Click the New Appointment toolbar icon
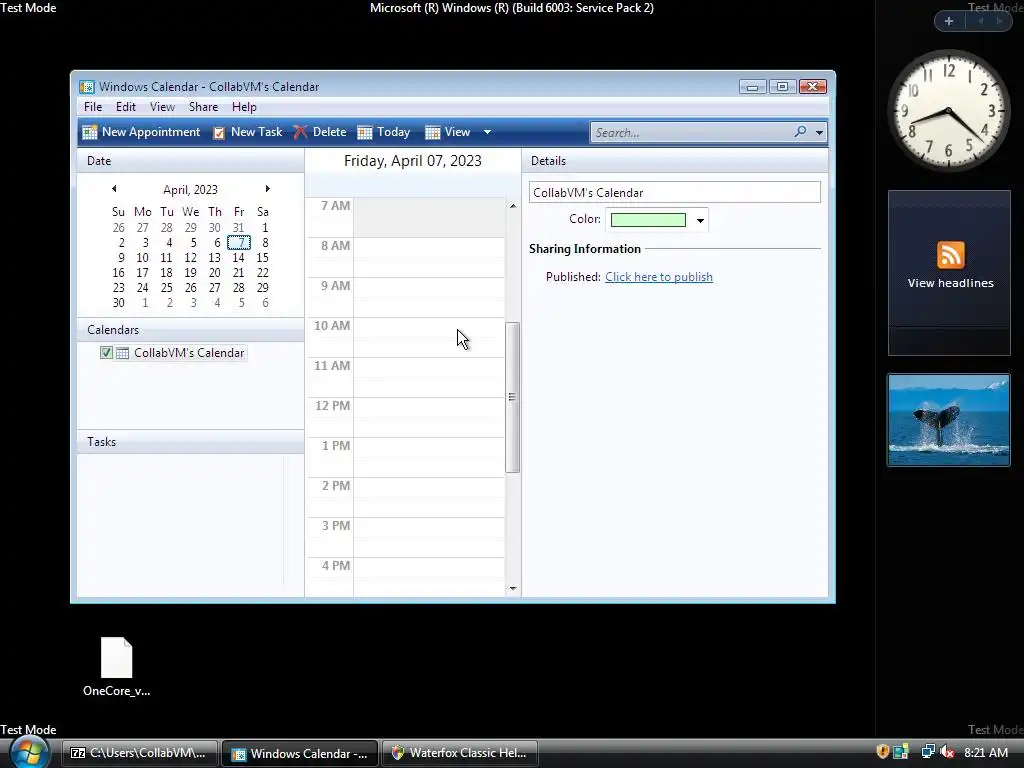The height and width of the screenshot is (768, 1024). point(89,133)
